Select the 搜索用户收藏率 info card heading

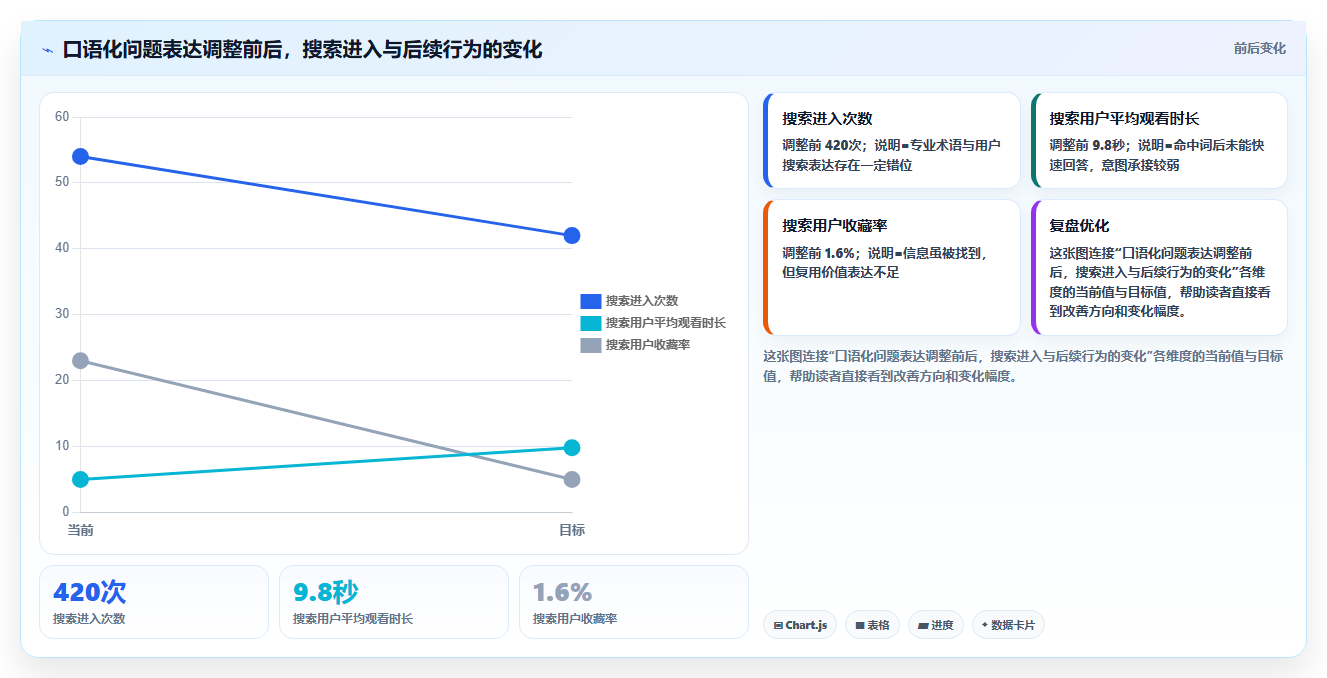pyautogui.click(x=835, y=226)
